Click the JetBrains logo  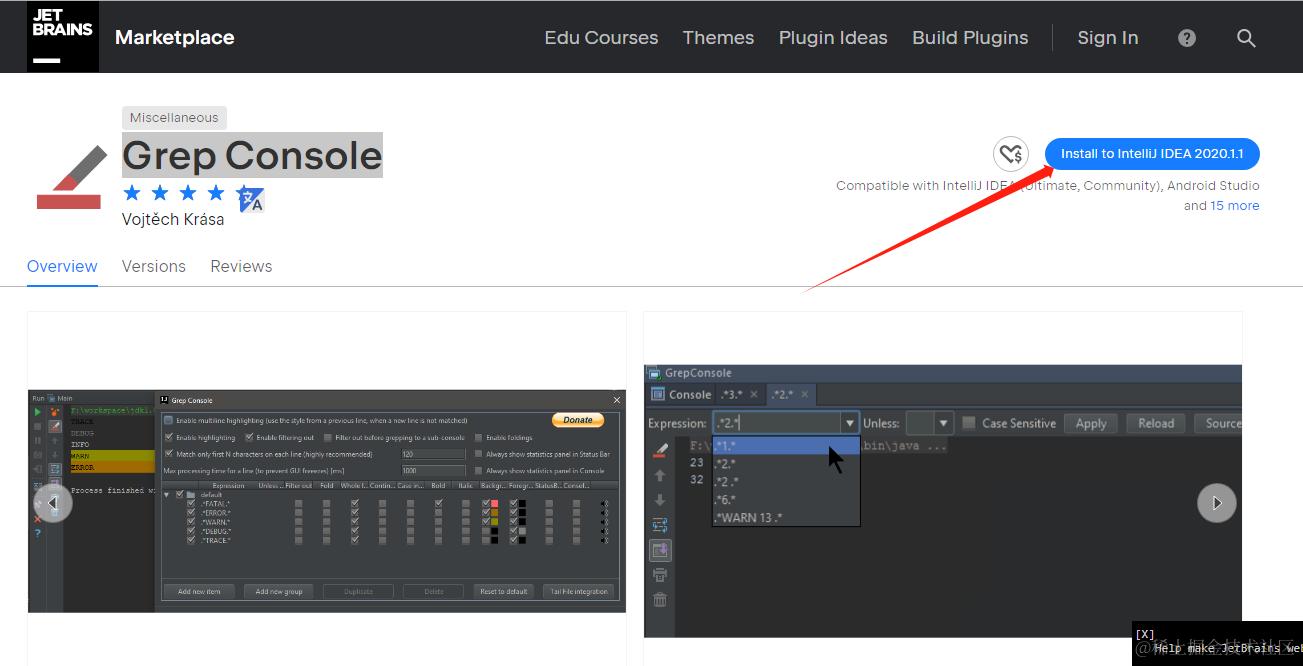pos(62,37)
